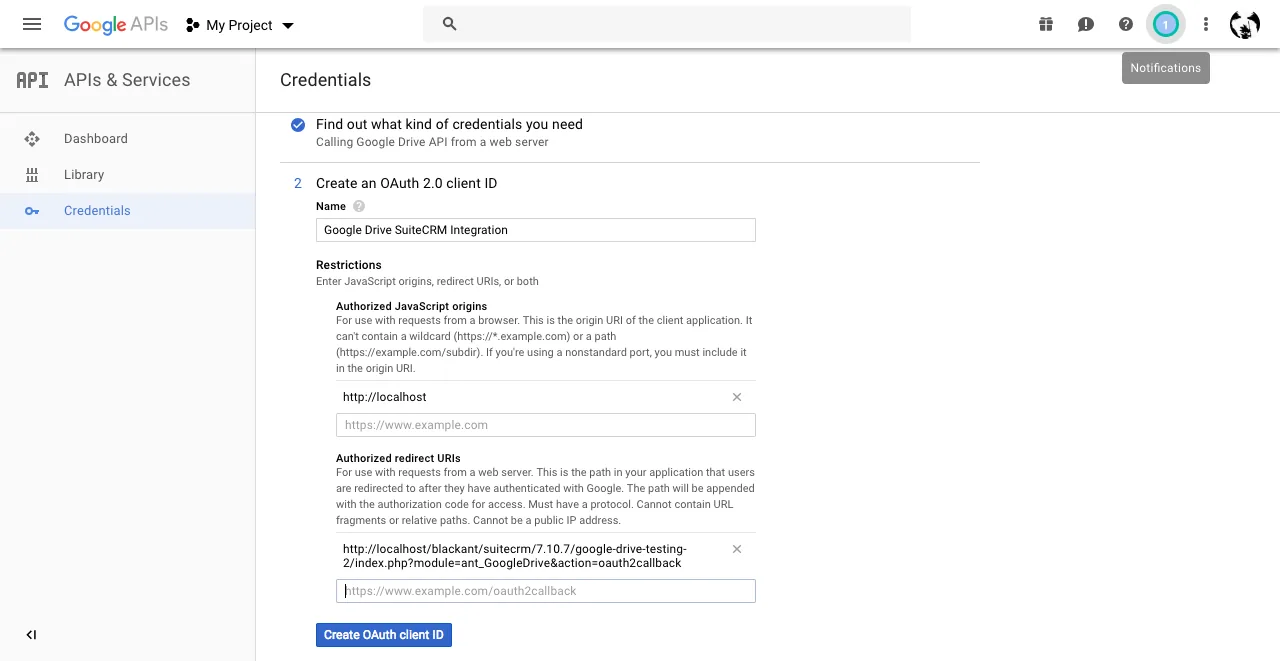Focus the JavaScript origins input field
Screen dimensions: 1280x661
[x=546, y=425]
